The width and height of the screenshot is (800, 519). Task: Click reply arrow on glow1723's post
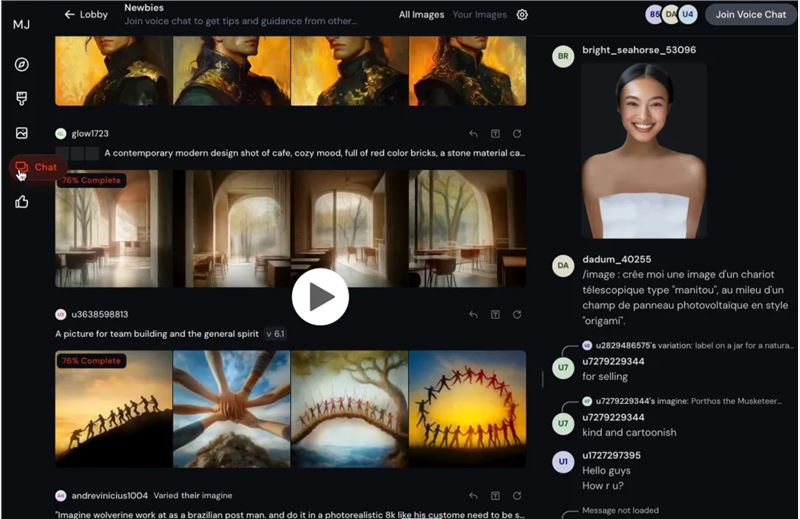473,134
